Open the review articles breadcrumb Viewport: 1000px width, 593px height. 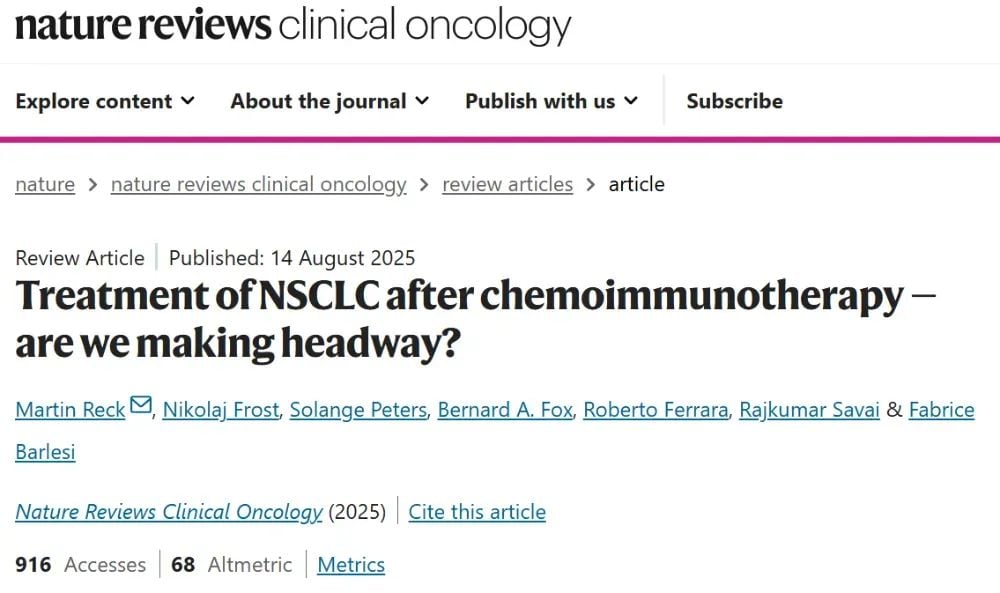(507, 184)
